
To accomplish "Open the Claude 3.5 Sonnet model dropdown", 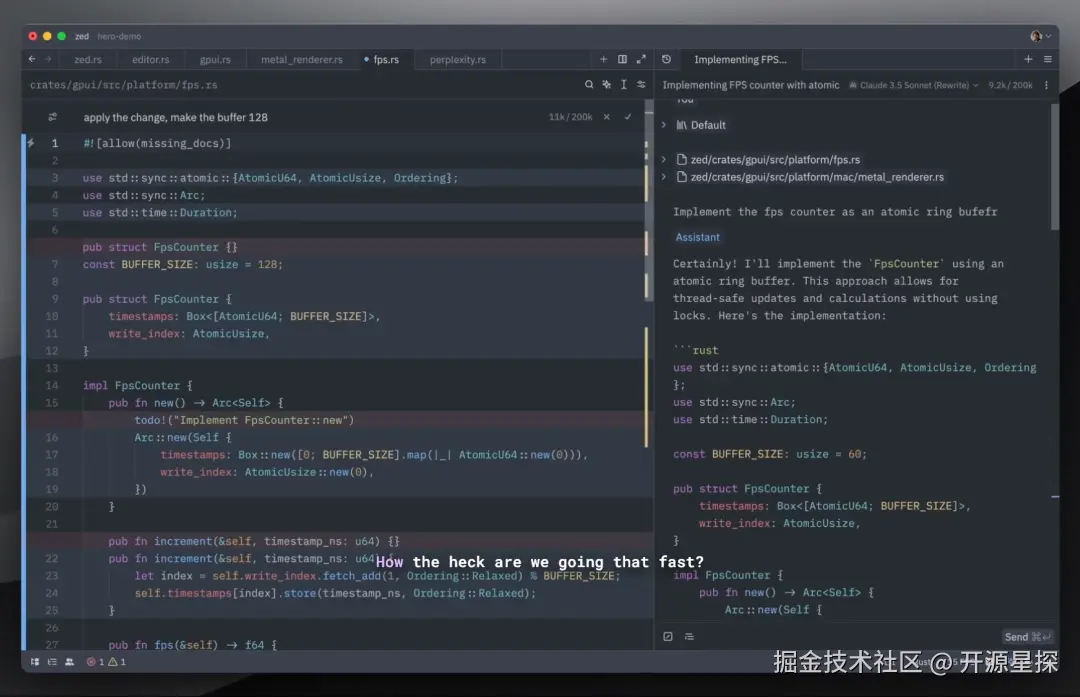I will [x=913, y=85].
